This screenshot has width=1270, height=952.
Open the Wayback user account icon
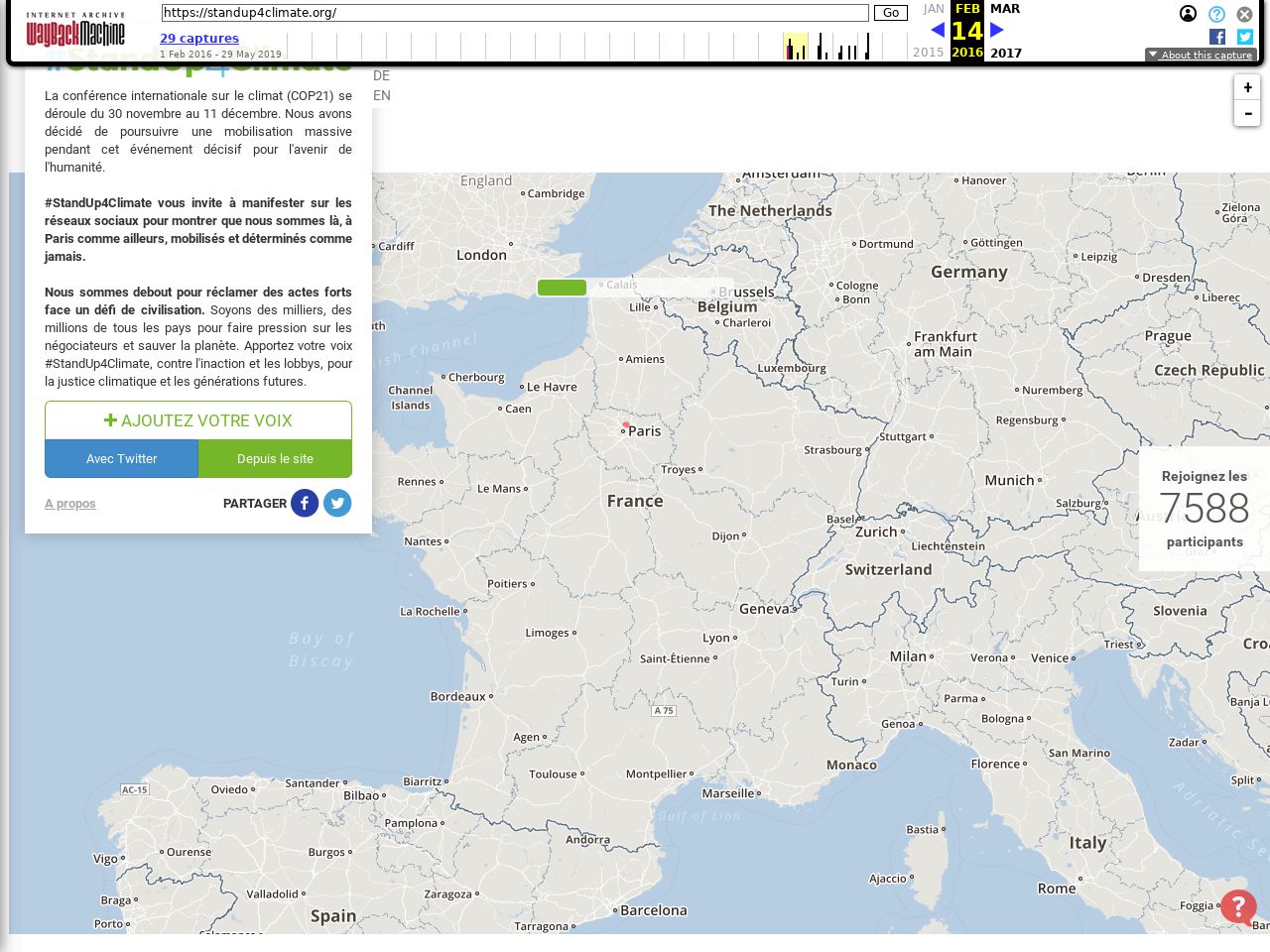point(1188,13)
